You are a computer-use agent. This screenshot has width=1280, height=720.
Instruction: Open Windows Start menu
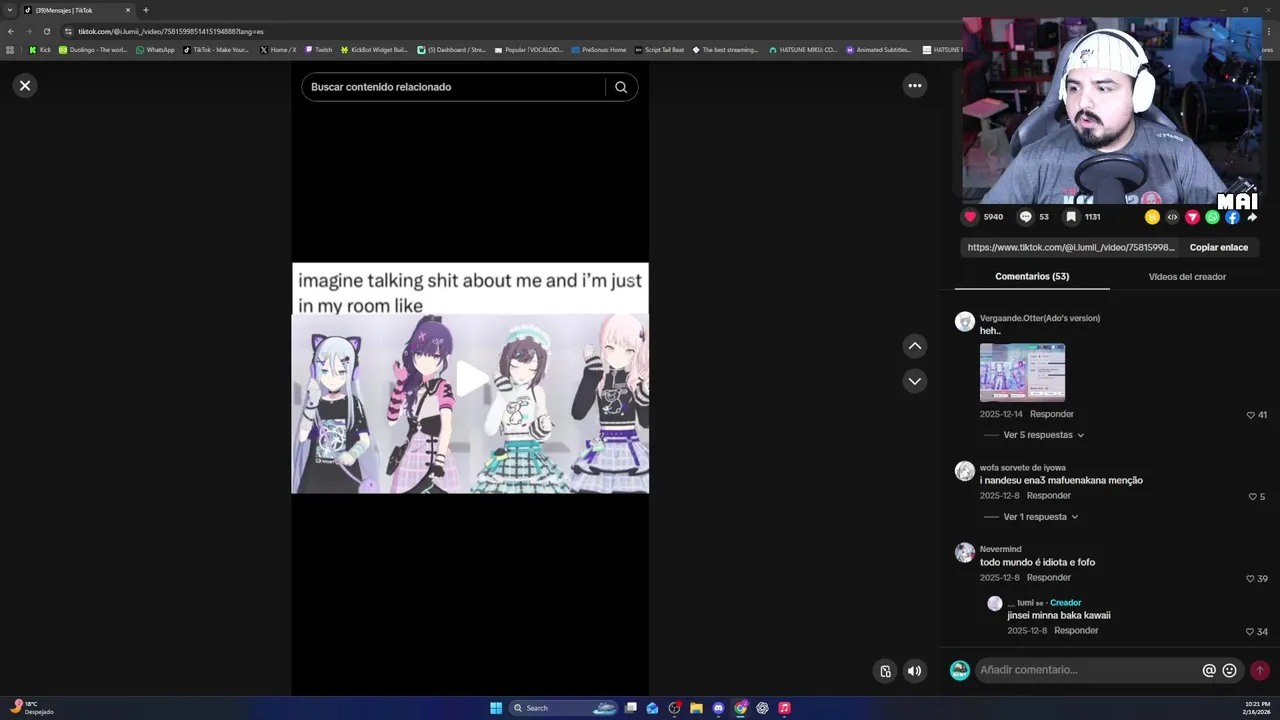(x=496, y=708)
